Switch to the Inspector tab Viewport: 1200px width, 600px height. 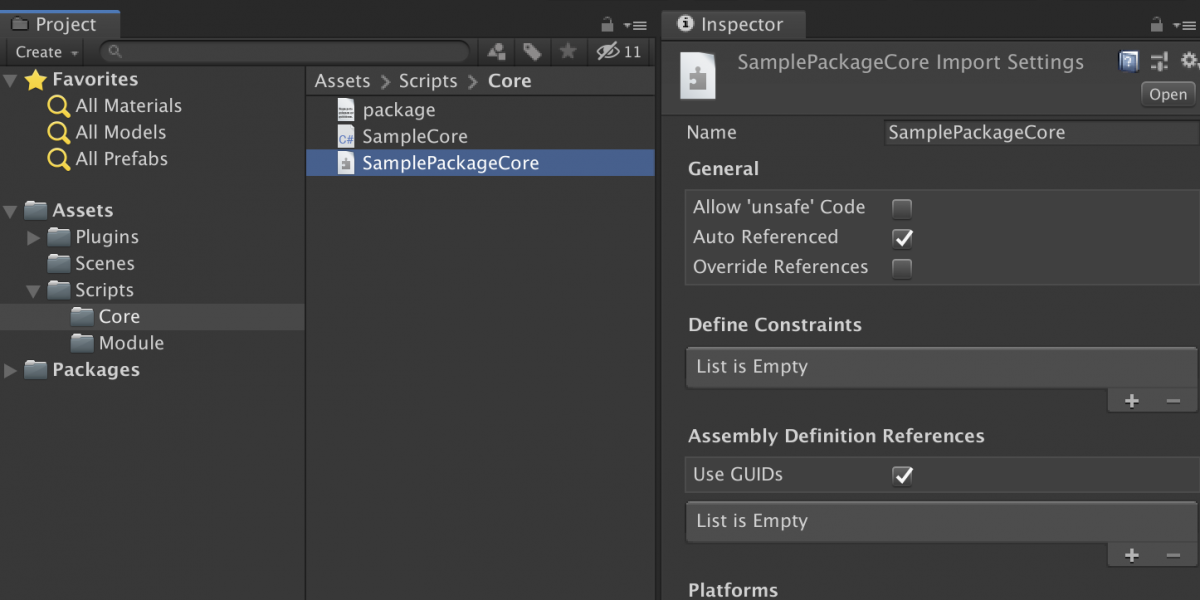pos(731,25)
